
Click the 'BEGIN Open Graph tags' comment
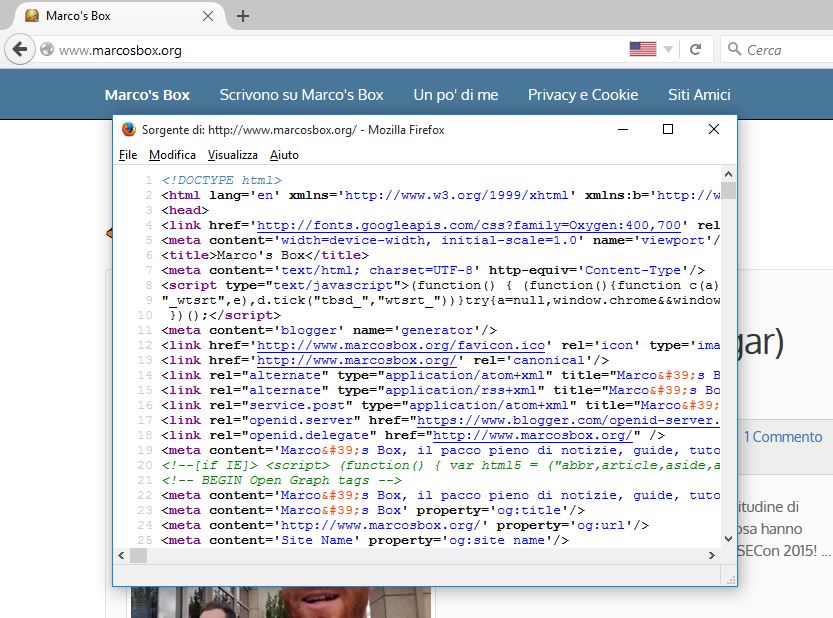[282, 480]
